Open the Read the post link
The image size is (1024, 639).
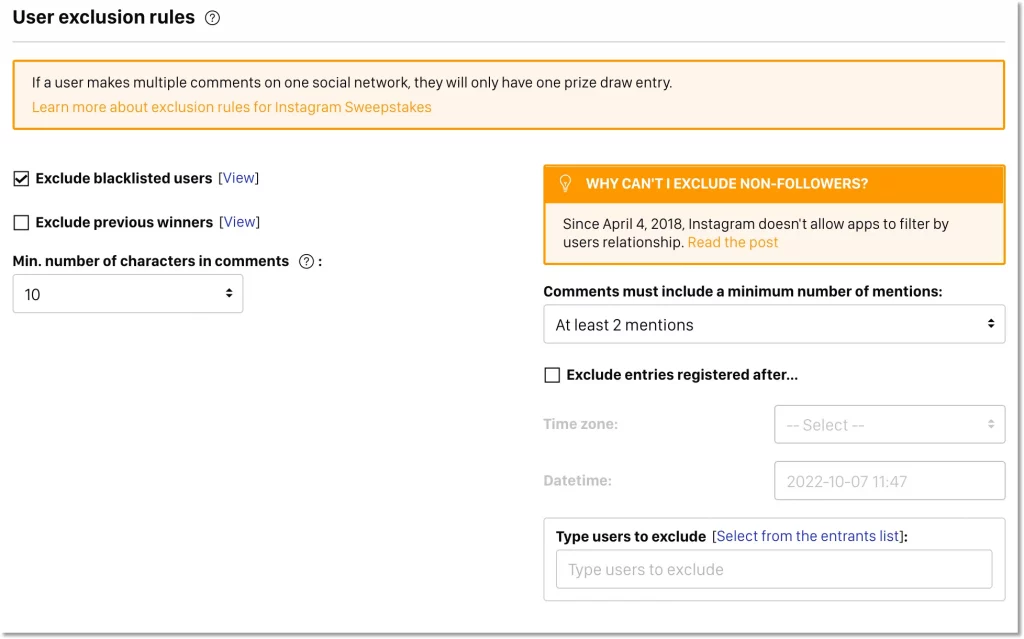733,242
